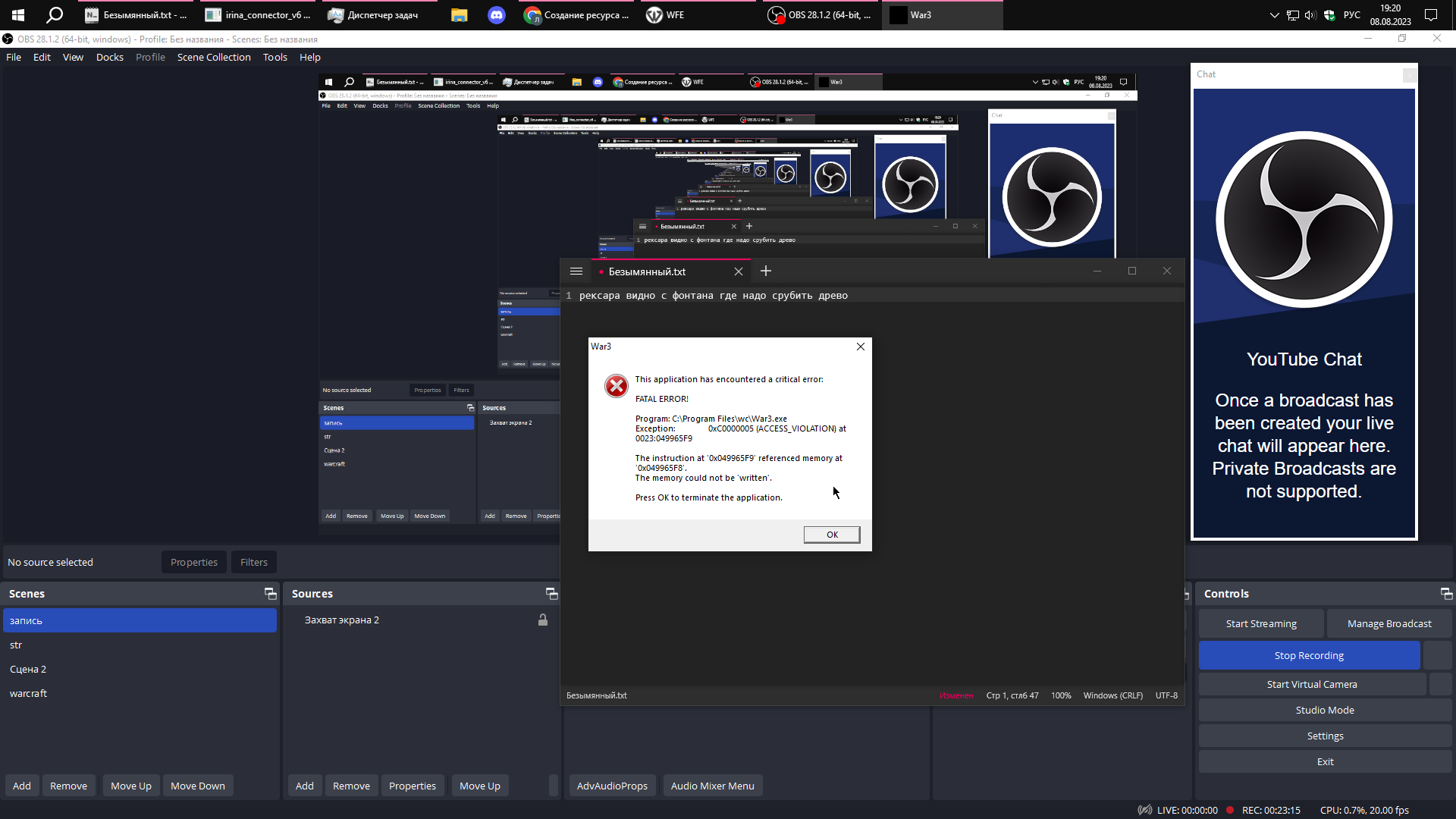Open the Scene Collection menu
The height and width of the screenshot is (819, 1456).
pos(214,57)
